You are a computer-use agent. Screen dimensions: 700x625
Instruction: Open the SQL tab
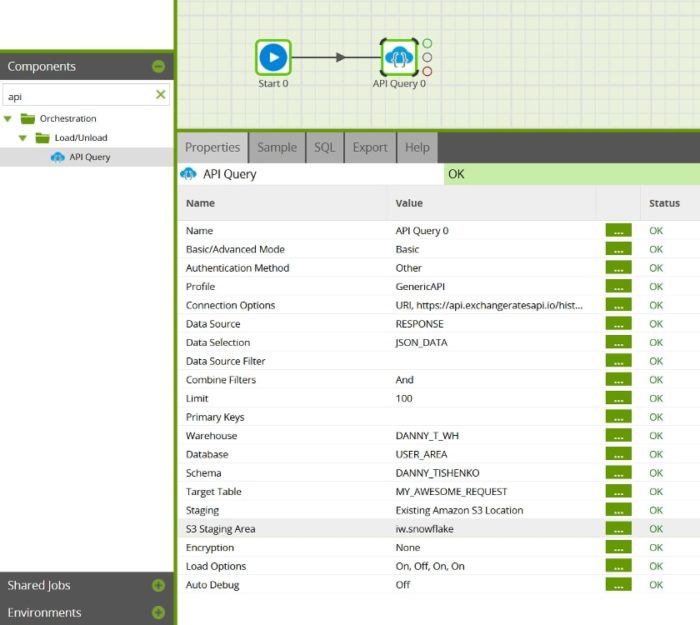(325, 147)
